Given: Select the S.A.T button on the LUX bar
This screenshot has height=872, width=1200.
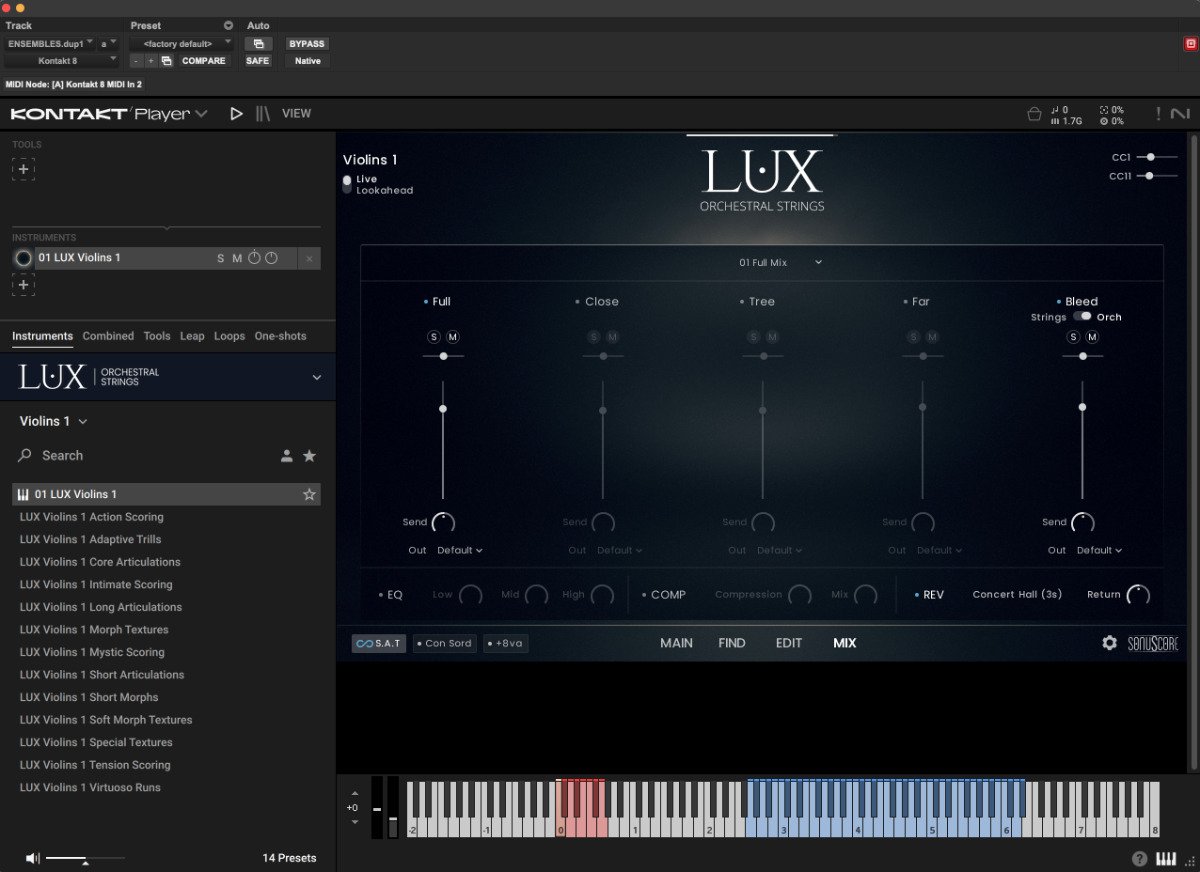Looking at the screenshot, I should tap(377, 643).
